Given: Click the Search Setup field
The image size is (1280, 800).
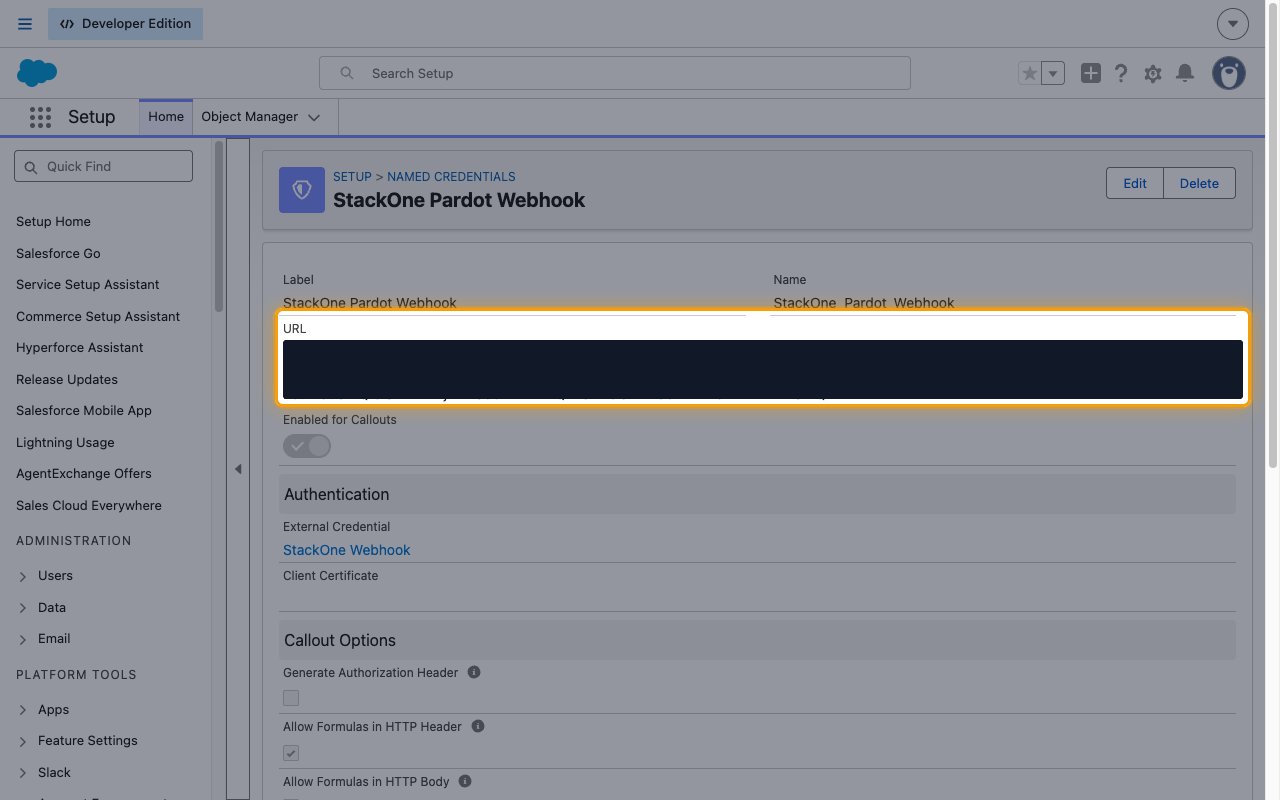Looking at the screenshot, I should tap(615, 73).
